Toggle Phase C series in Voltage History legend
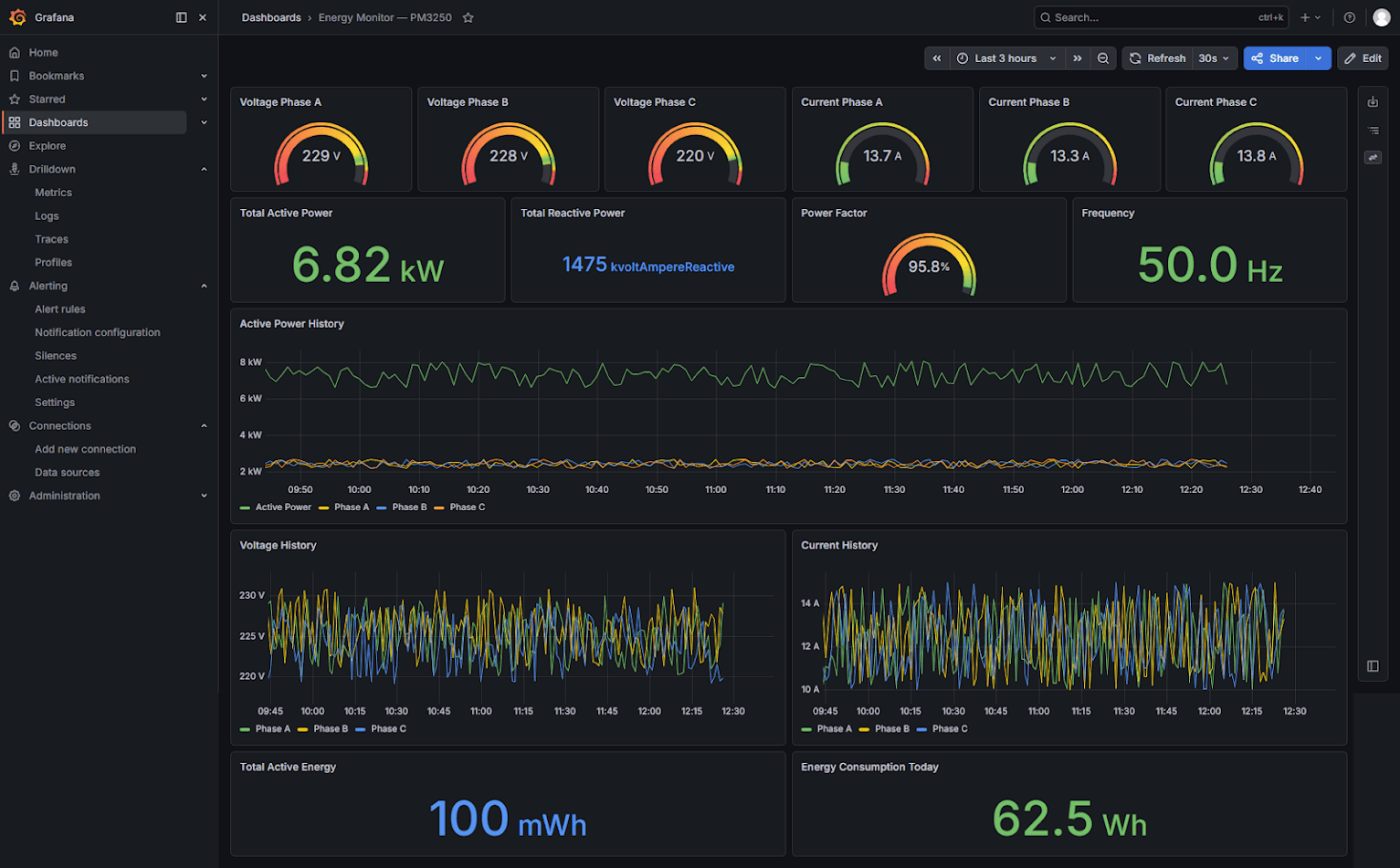Viewport: 1400px width, 868px height. (x=381, y=729)
